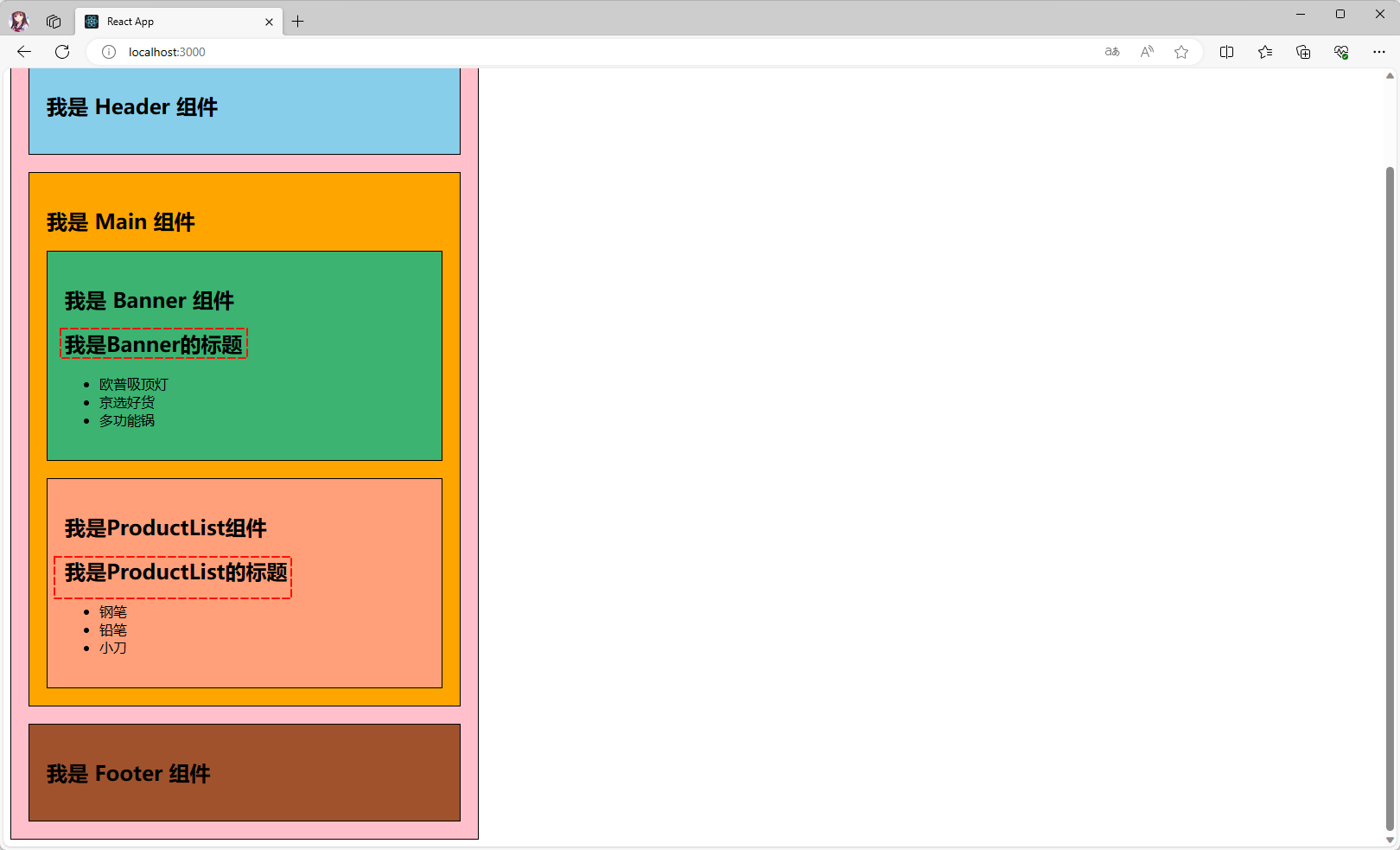
Task: Open Browser essentials heart icon
Action: pos(1341,52)
